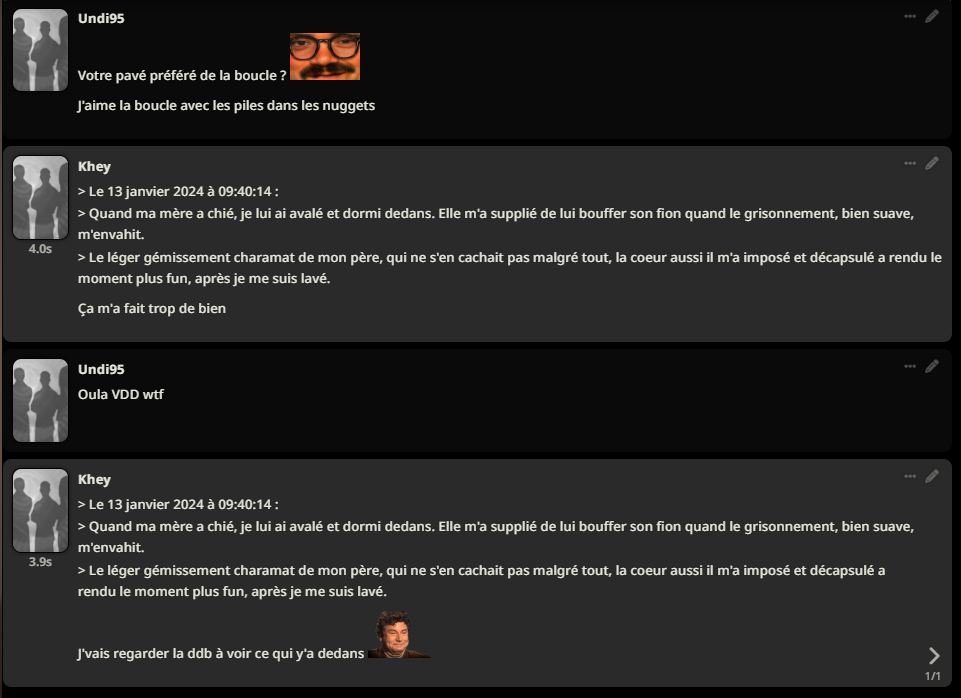Open three-dot menu on first Khey reply

(x=910, y=163)
